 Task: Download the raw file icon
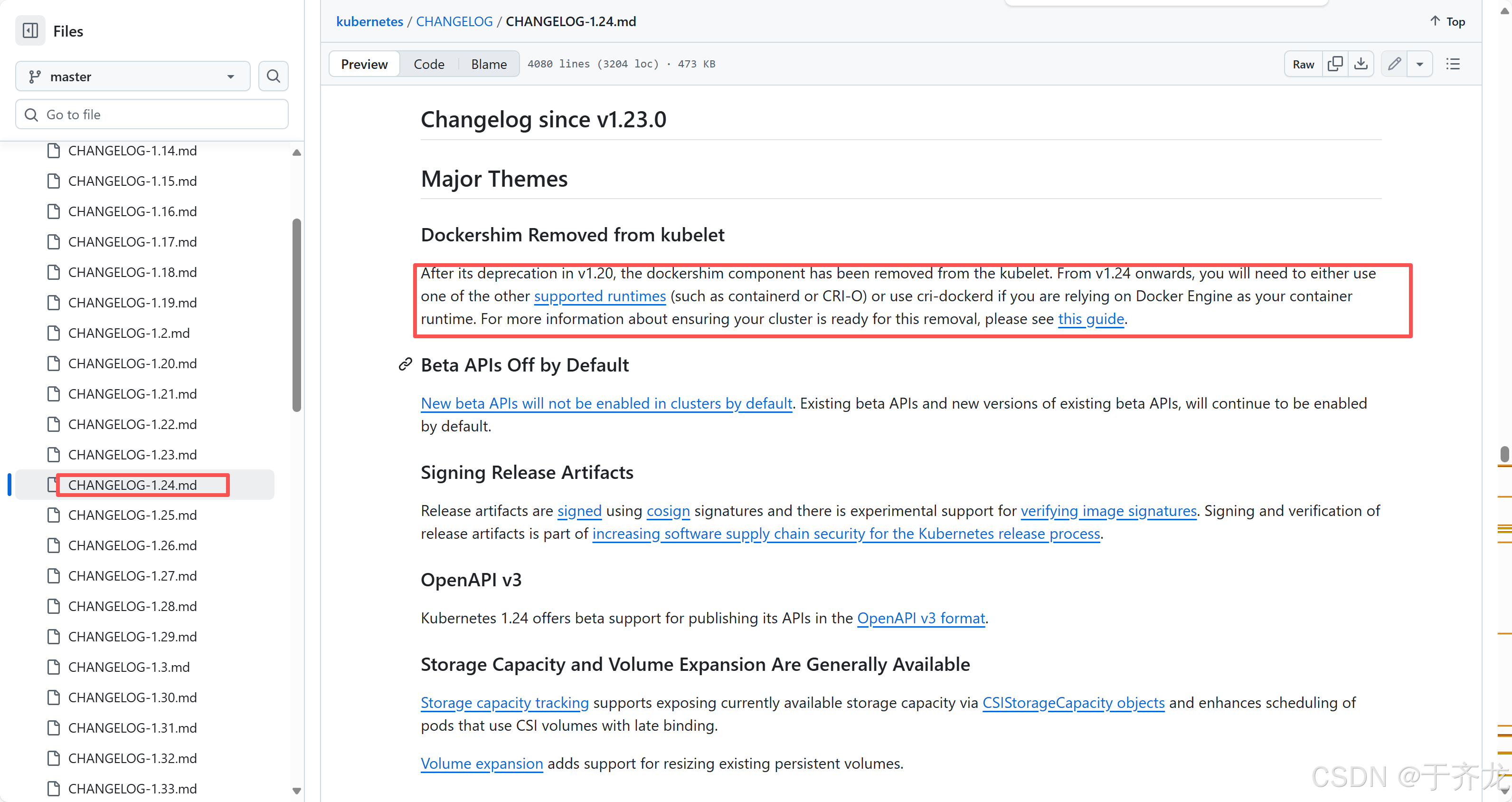click(1361, 64)
